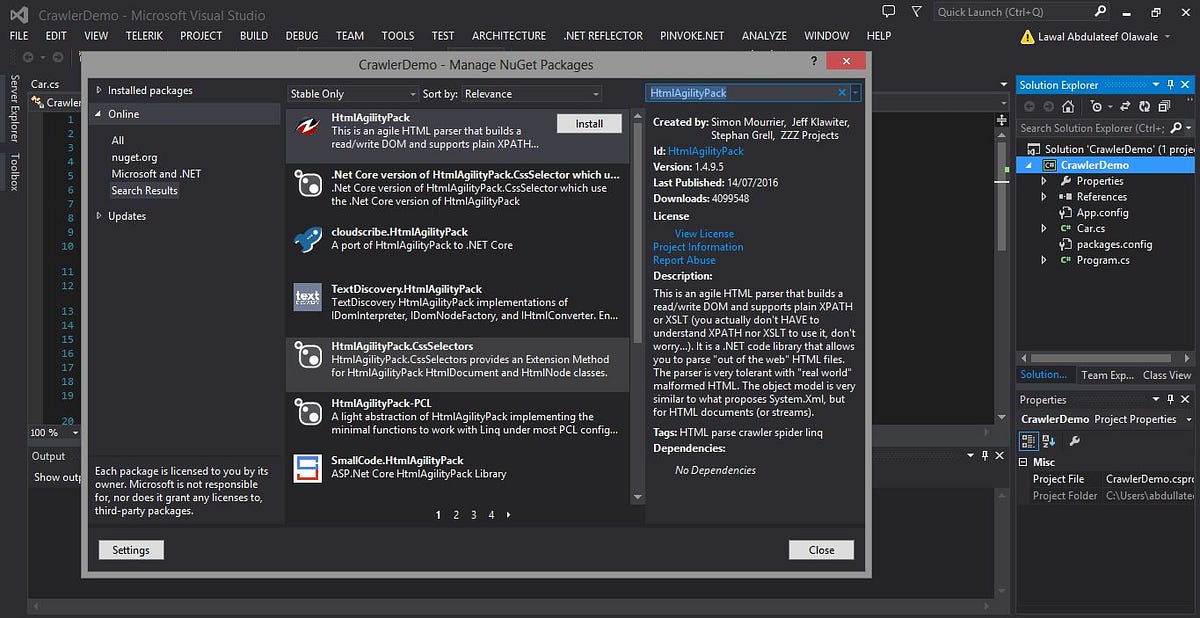This screenshot has height=618, width=1200.
Task: Open the TELERIK menu
Action: (144, 36)
